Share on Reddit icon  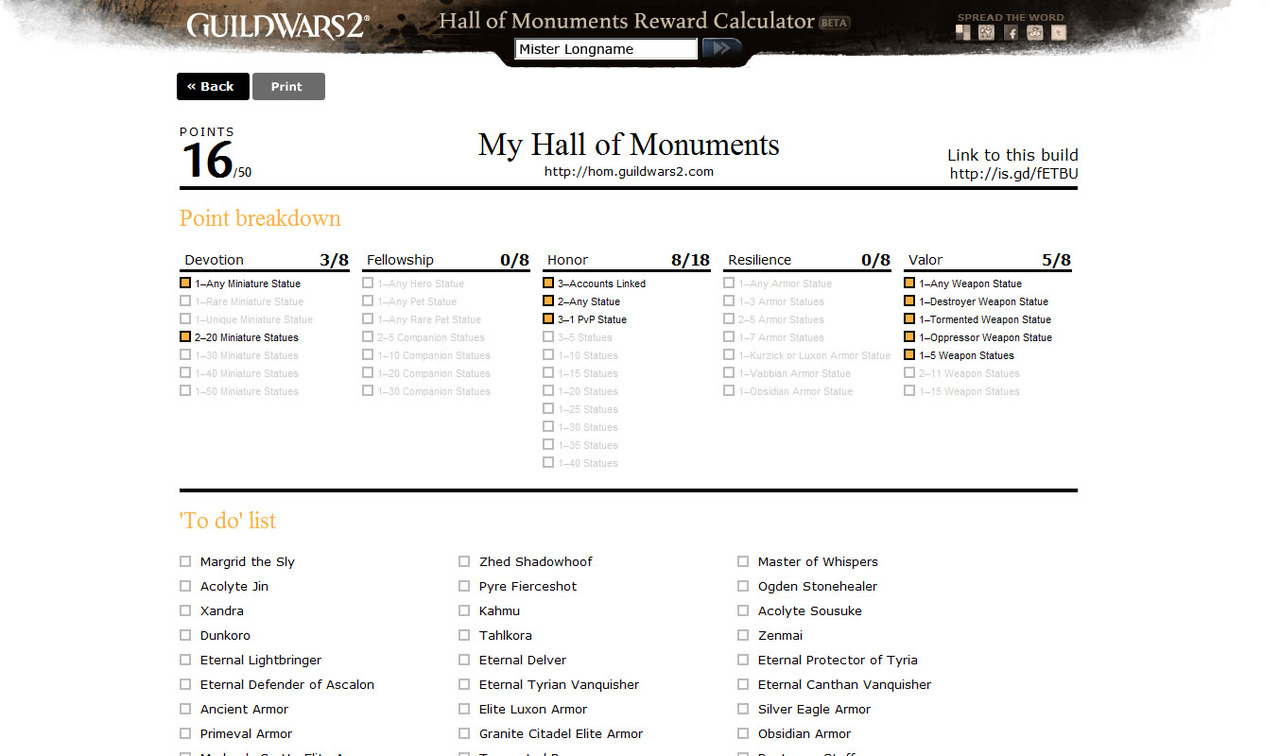1035,32
